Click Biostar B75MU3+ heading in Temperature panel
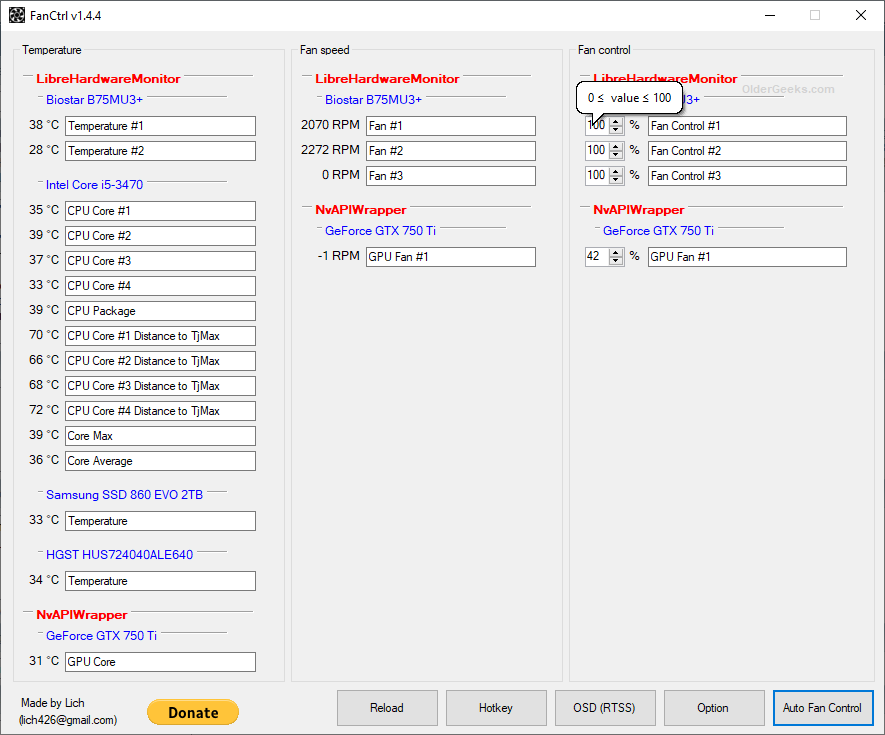Viewport: 885px width, 735px height. coord(94,99)
